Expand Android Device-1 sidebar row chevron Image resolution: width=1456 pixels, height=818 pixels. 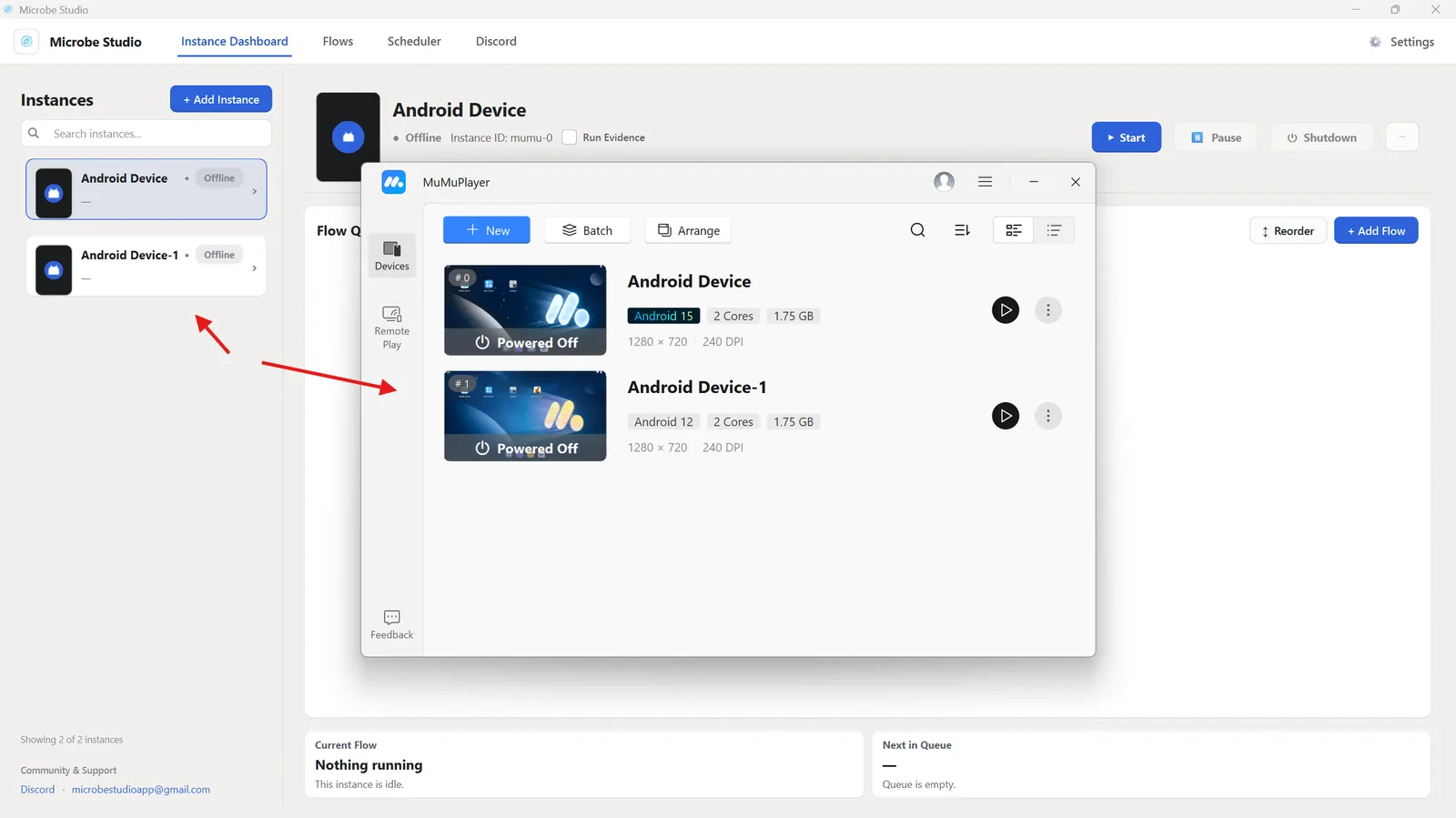pos(254,268)
